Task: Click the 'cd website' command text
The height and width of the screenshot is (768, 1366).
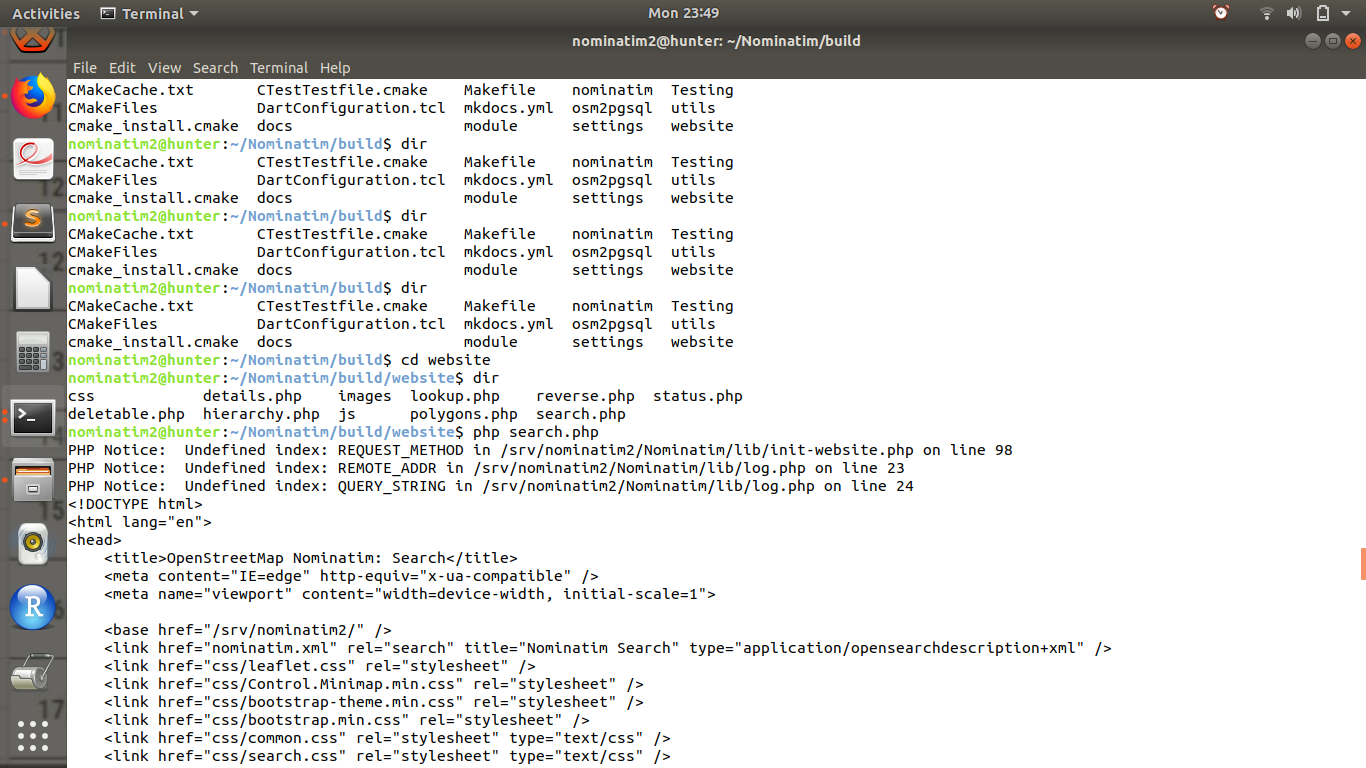Action: (446, 360)
